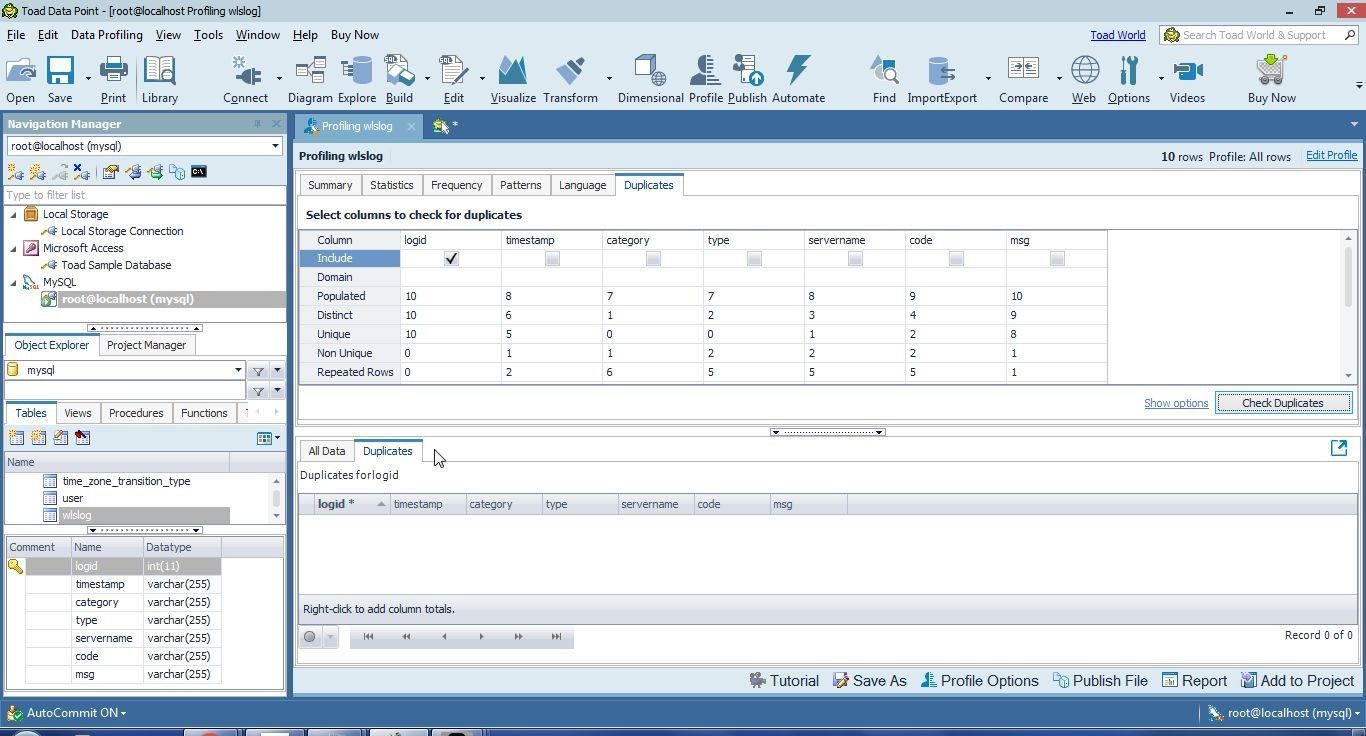
Task: Click the Show options link
Action: click(1176, 403)
